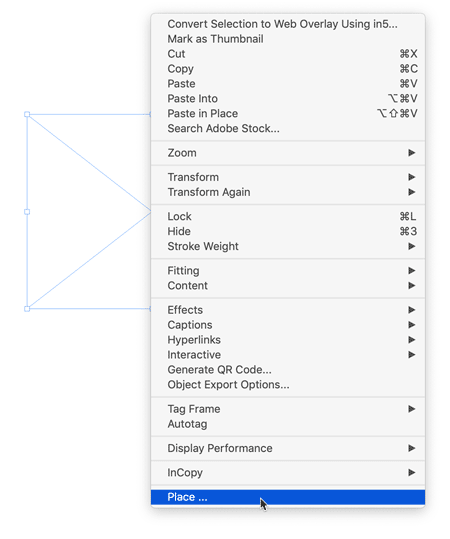
Task: Click the left middle handle of frame
Action: coord(27,212)
